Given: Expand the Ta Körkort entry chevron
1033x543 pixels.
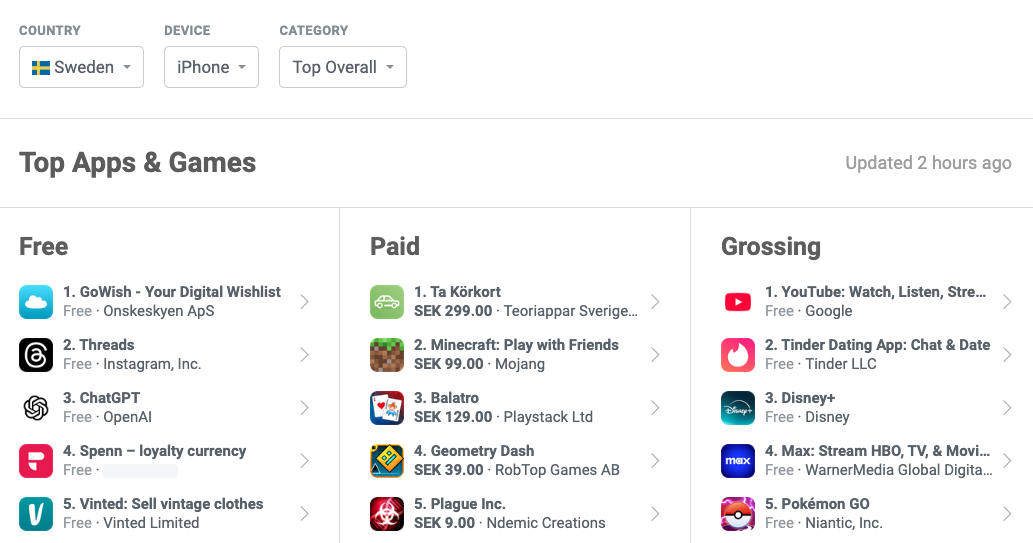Looking at the screenshot, I should 655,302.
